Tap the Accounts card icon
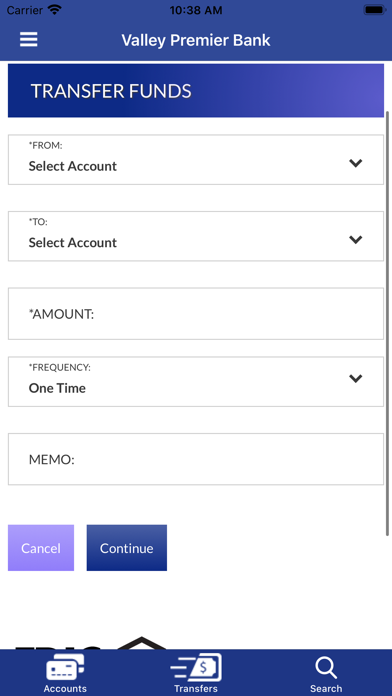 coord(65,667)
